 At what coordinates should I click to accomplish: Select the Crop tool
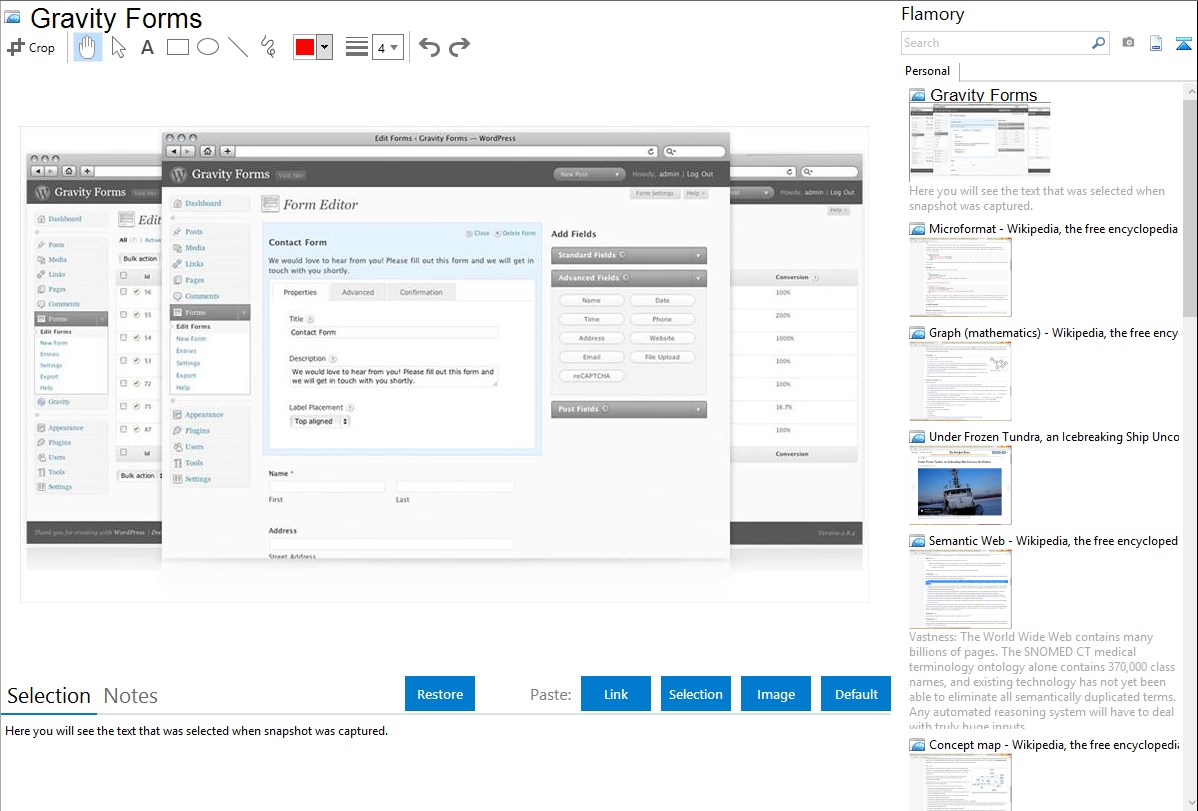click(31, 47)
